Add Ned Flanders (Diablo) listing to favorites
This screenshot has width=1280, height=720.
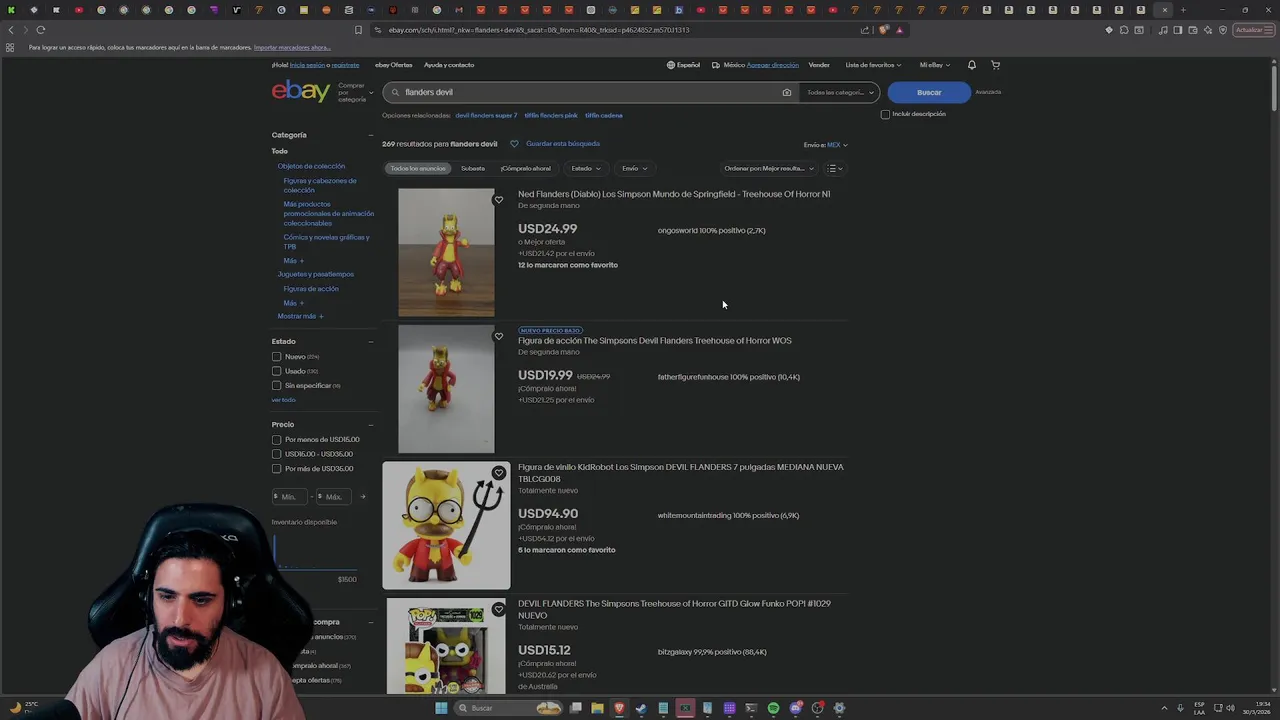pyautogui.click(x=498, y=200)
